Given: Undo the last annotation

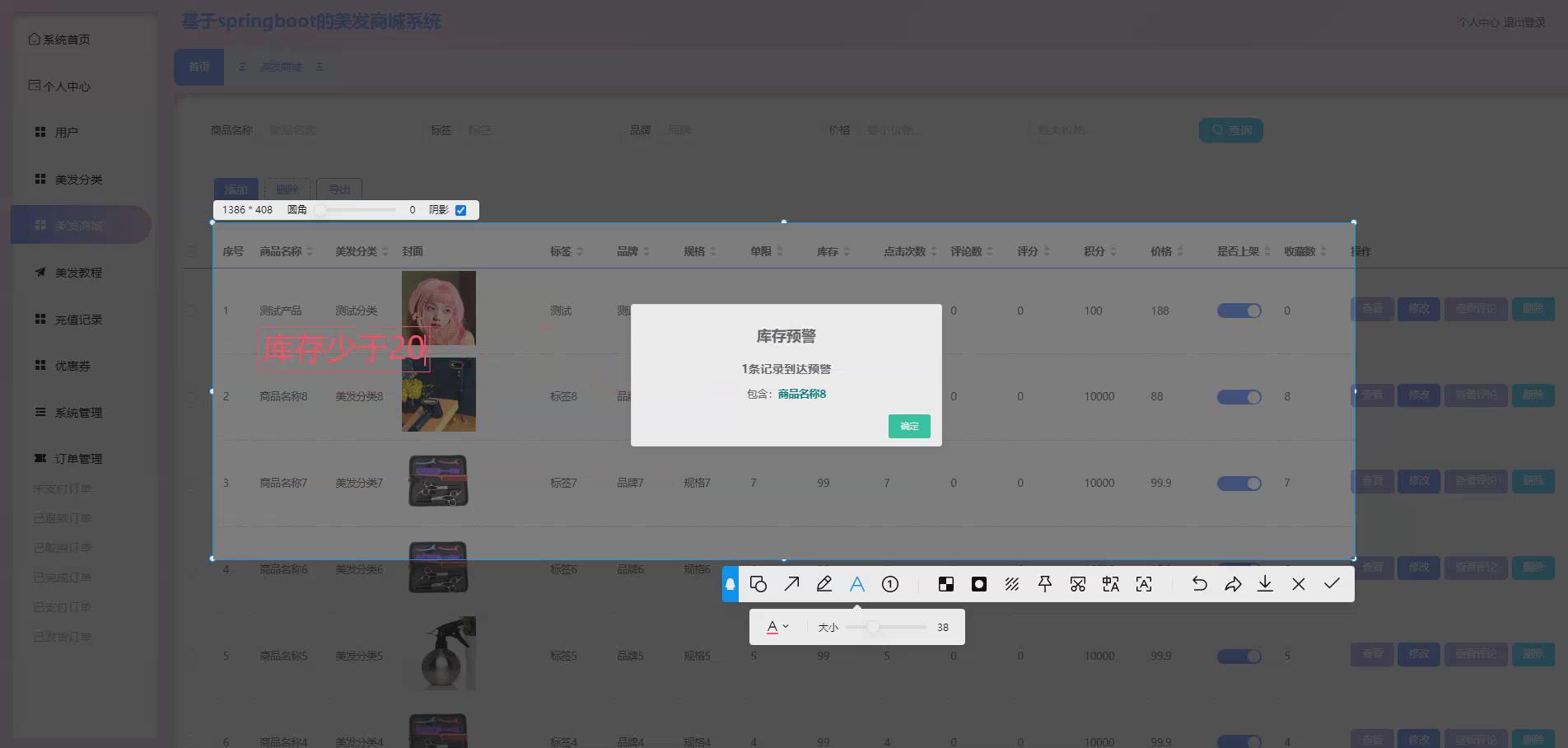Looking at the screenshot, I should pyautogui.click(x=1200, y=584).
